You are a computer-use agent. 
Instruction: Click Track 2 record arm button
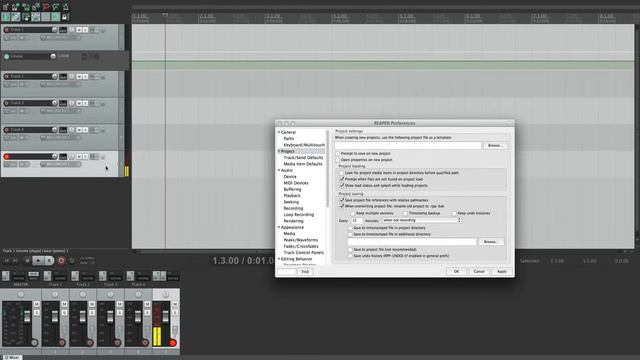tap(7, 77)
